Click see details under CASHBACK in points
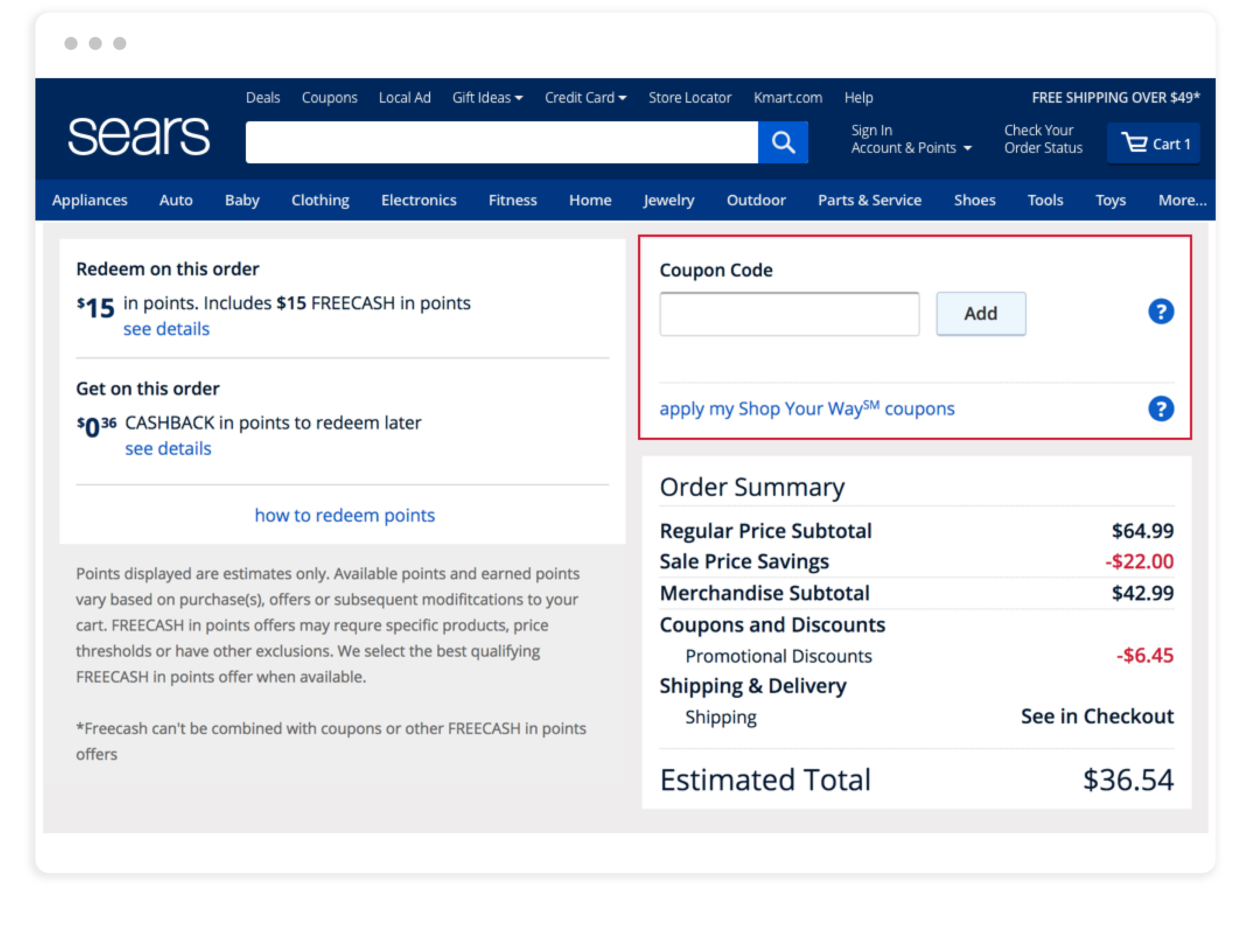Screen dimensions: 1254x952 point(168,448)
